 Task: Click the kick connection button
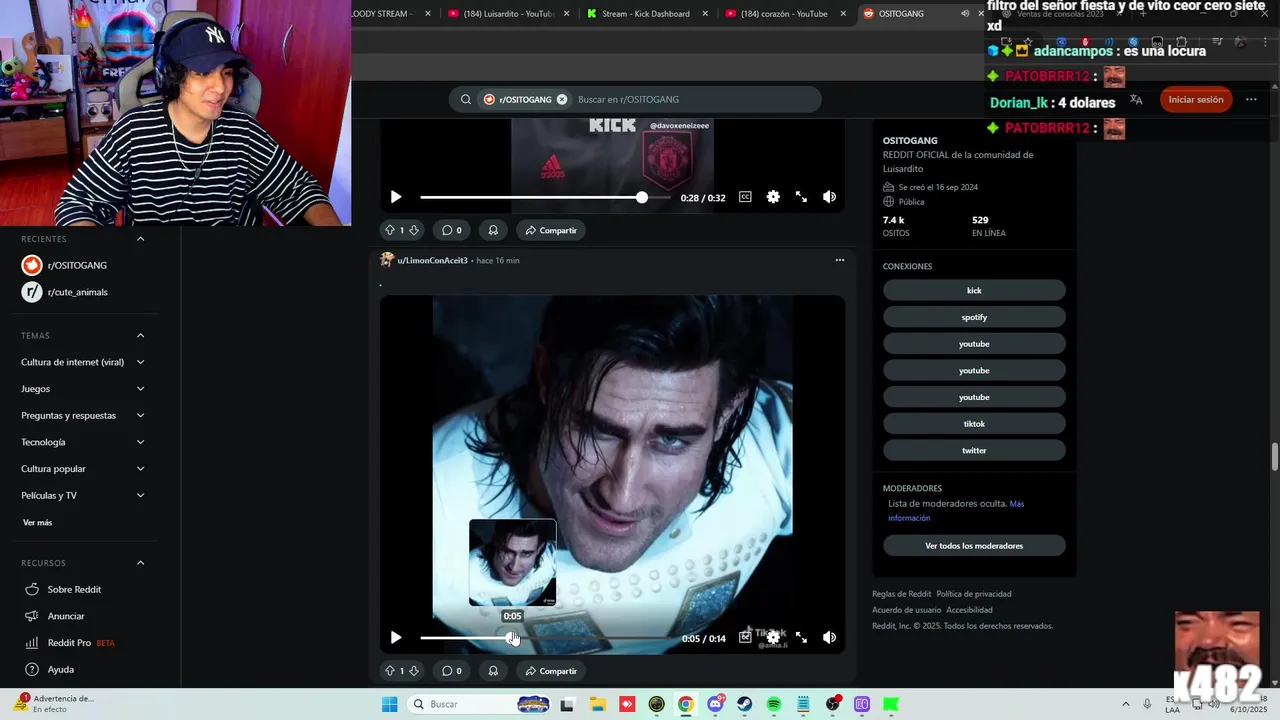tap(974, 290)
